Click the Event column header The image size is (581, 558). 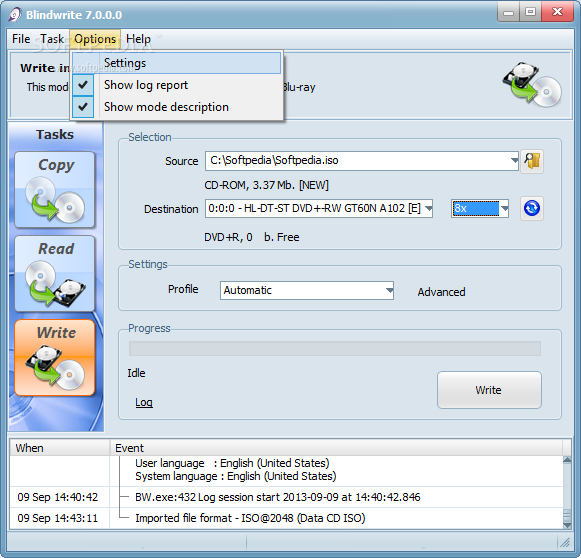click(336, 448)
